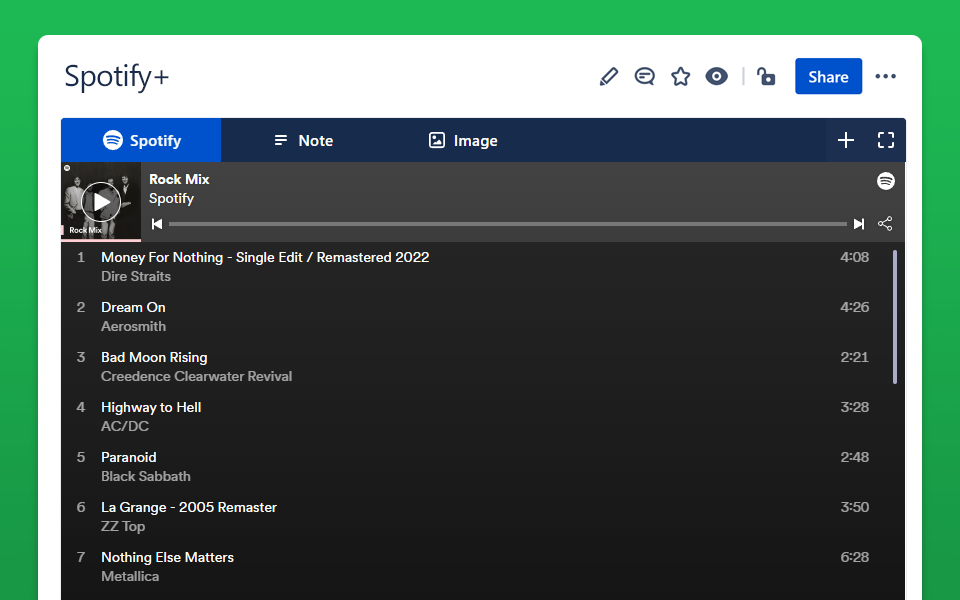Share the playlist via share icon
The height and width of the screenshot is (600, 960).
(x=885, y=223)
